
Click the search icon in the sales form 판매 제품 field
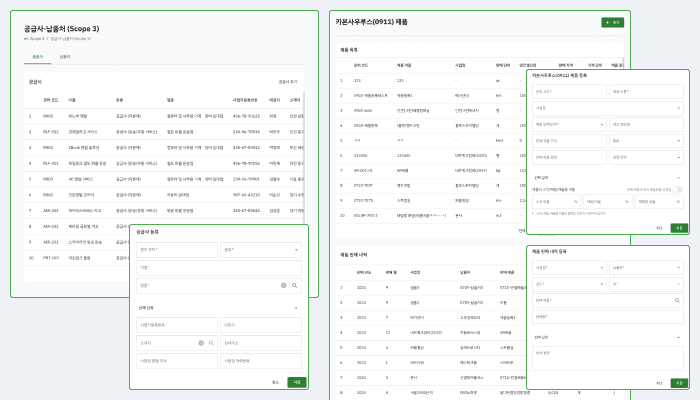678,299
